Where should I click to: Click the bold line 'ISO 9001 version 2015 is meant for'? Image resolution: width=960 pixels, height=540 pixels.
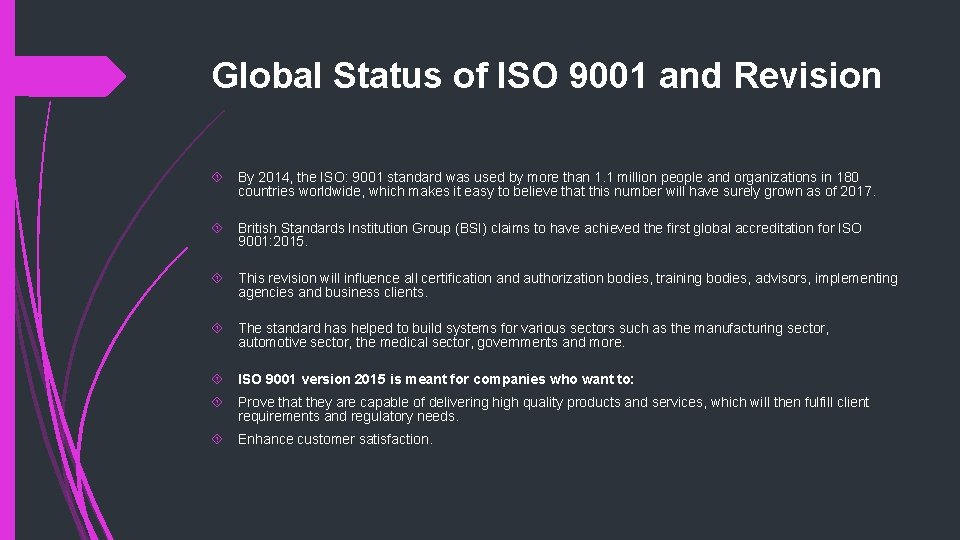tap(435, 380)
